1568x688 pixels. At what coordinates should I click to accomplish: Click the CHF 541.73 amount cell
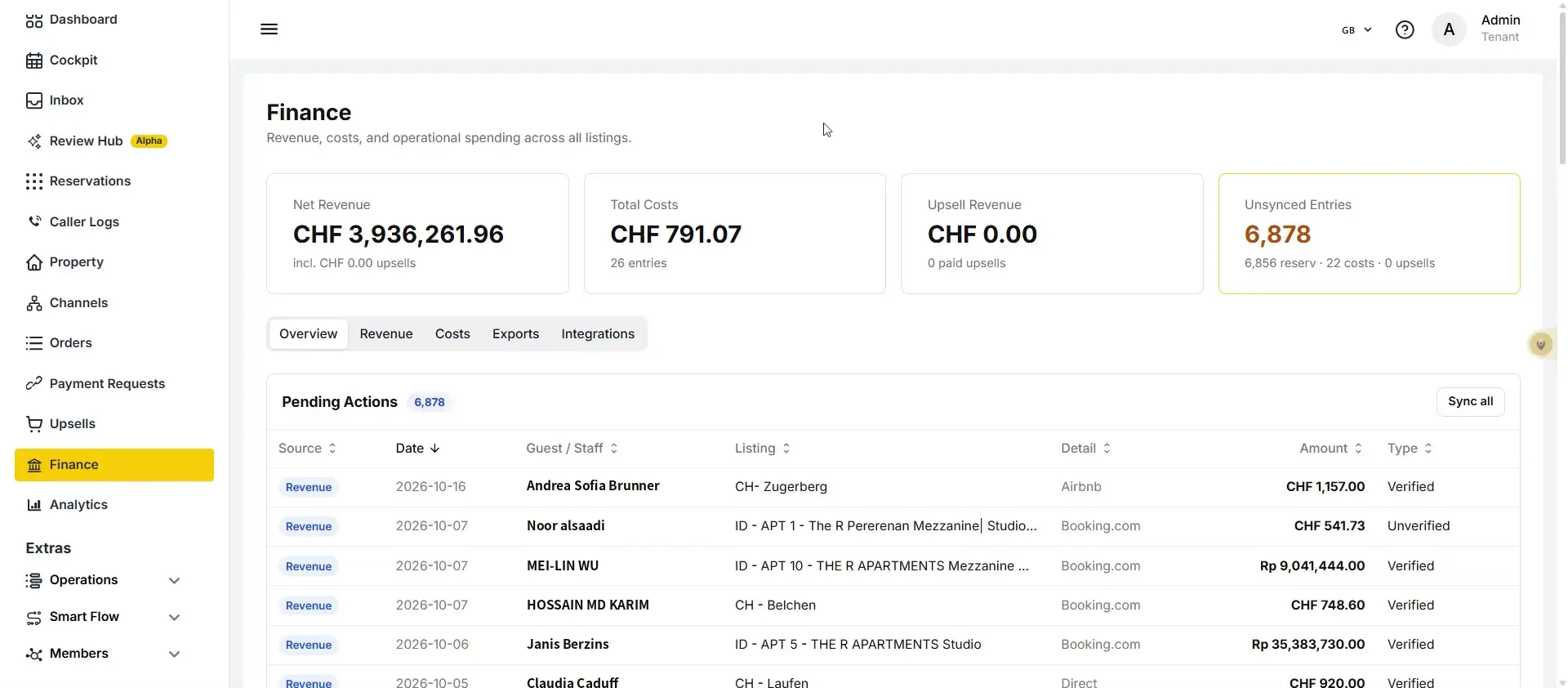pos(1330,526)
